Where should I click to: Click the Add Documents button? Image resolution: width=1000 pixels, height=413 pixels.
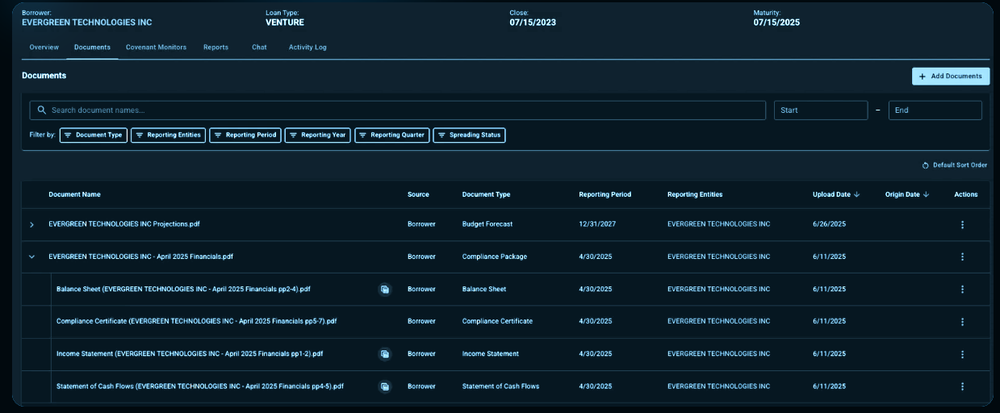point(950,76)
